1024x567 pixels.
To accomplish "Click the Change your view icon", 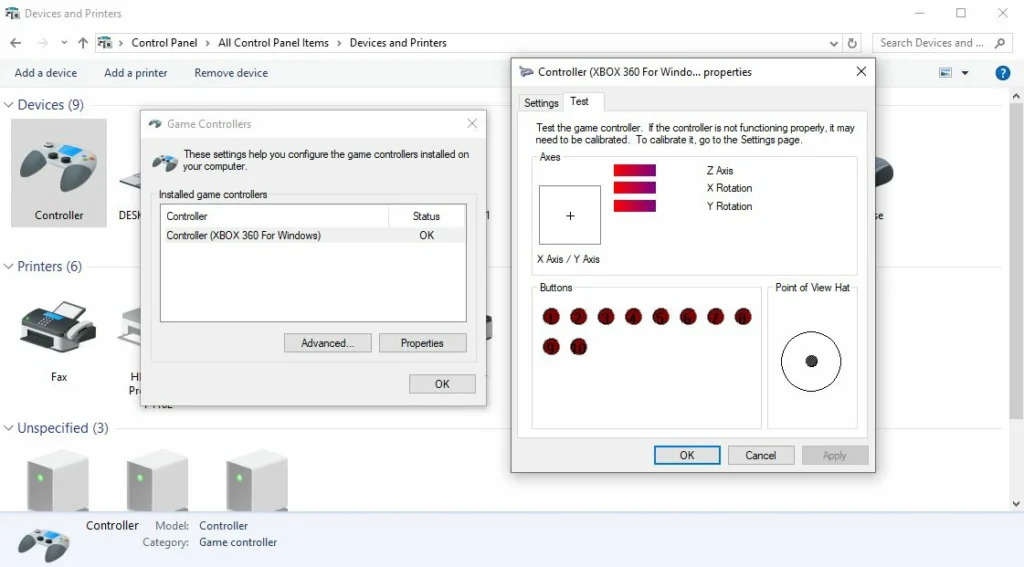I will point(945,73).
